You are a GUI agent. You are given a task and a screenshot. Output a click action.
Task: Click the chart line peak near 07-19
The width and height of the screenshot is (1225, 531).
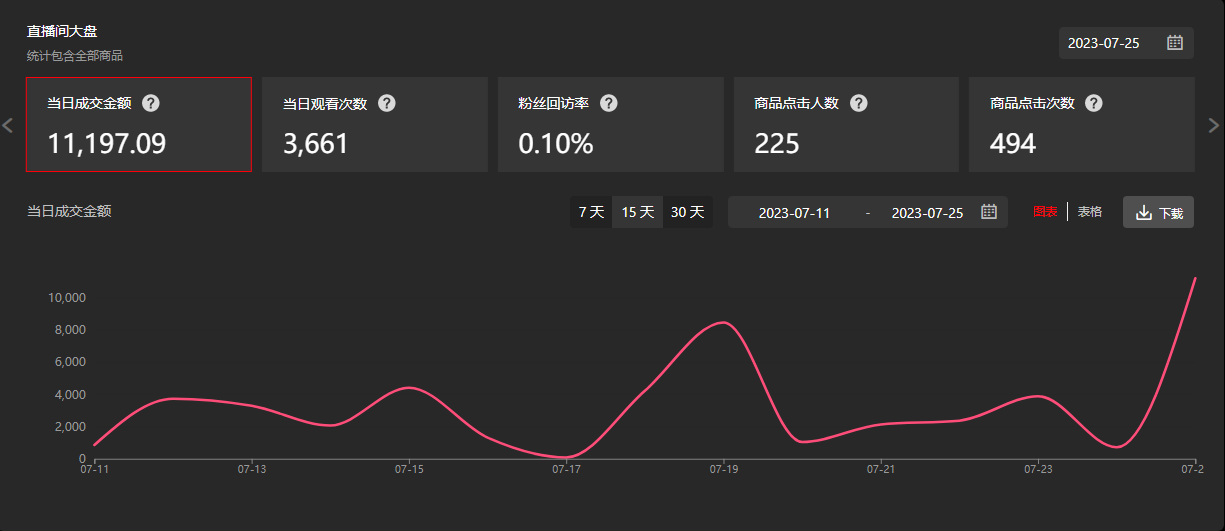coord(724,322)
